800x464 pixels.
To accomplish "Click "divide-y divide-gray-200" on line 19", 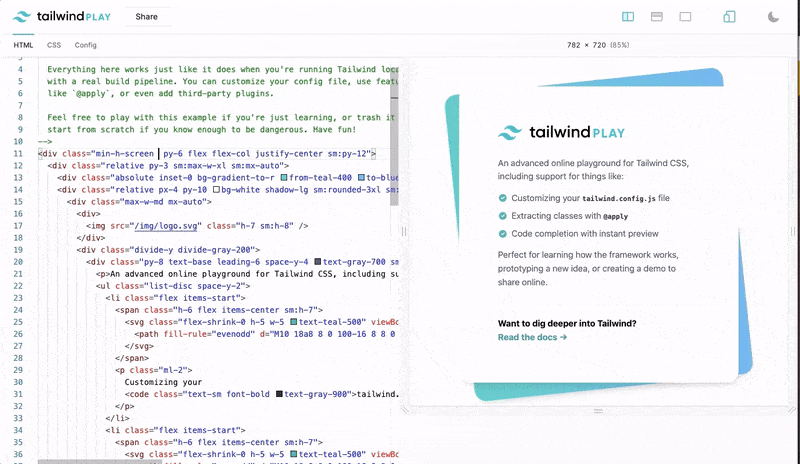I will tap(193, 250).
